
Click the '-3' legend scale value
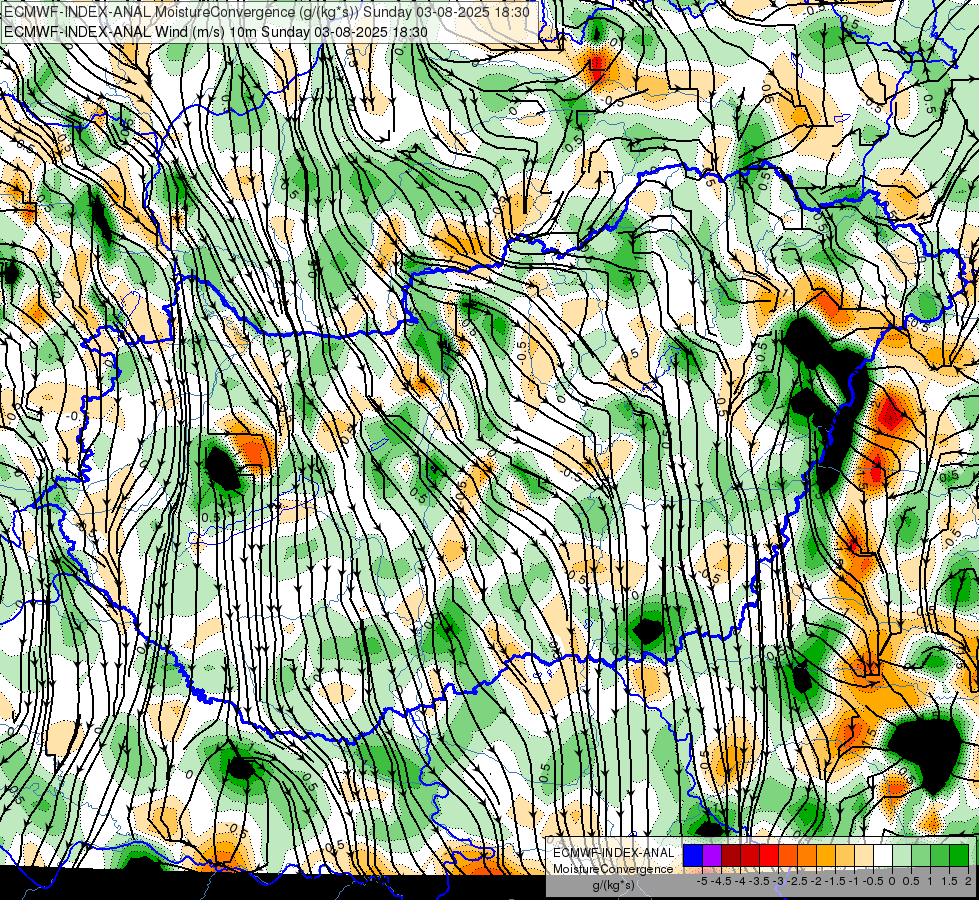(779, 881)
